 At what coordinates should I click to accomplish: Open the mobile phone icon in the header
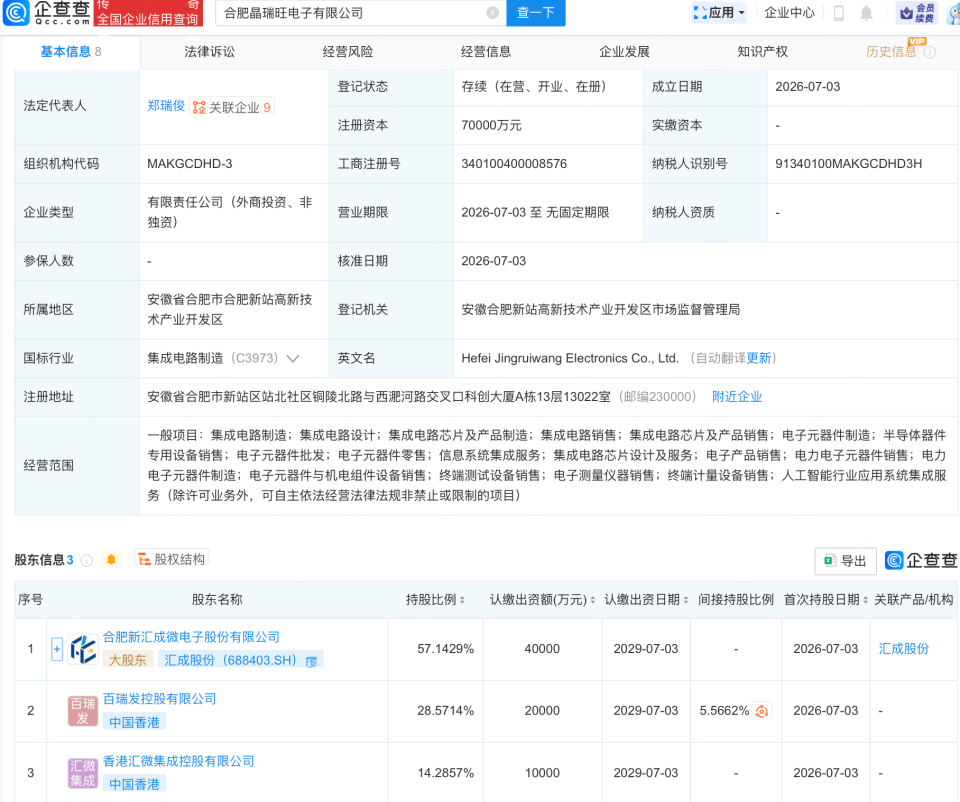pos(839,13)
